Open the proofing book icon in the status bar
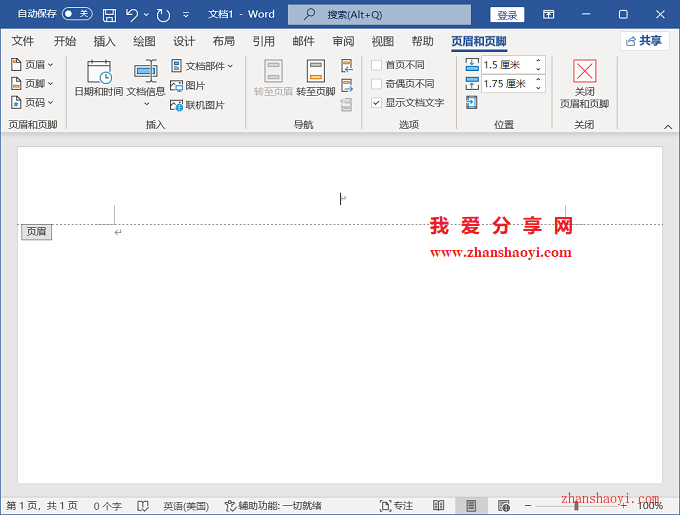Image resolution: width=680 pixels, height=515 pixels. click(143, 505)
